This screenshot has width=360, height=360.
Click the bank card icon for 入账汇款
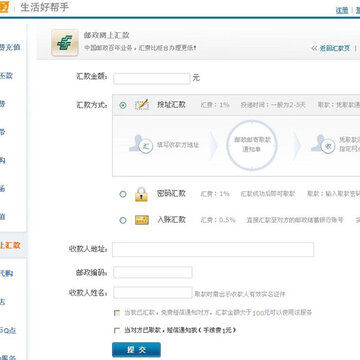tap(142, 220)
